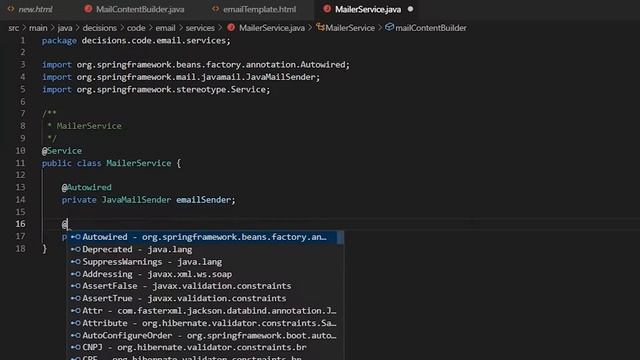The height and width of the screenshot is (360, 640).
Task: Click the HTML file icon on the emailTemplate.html tab
Action: pyautogui.click(x=215, y=9)
